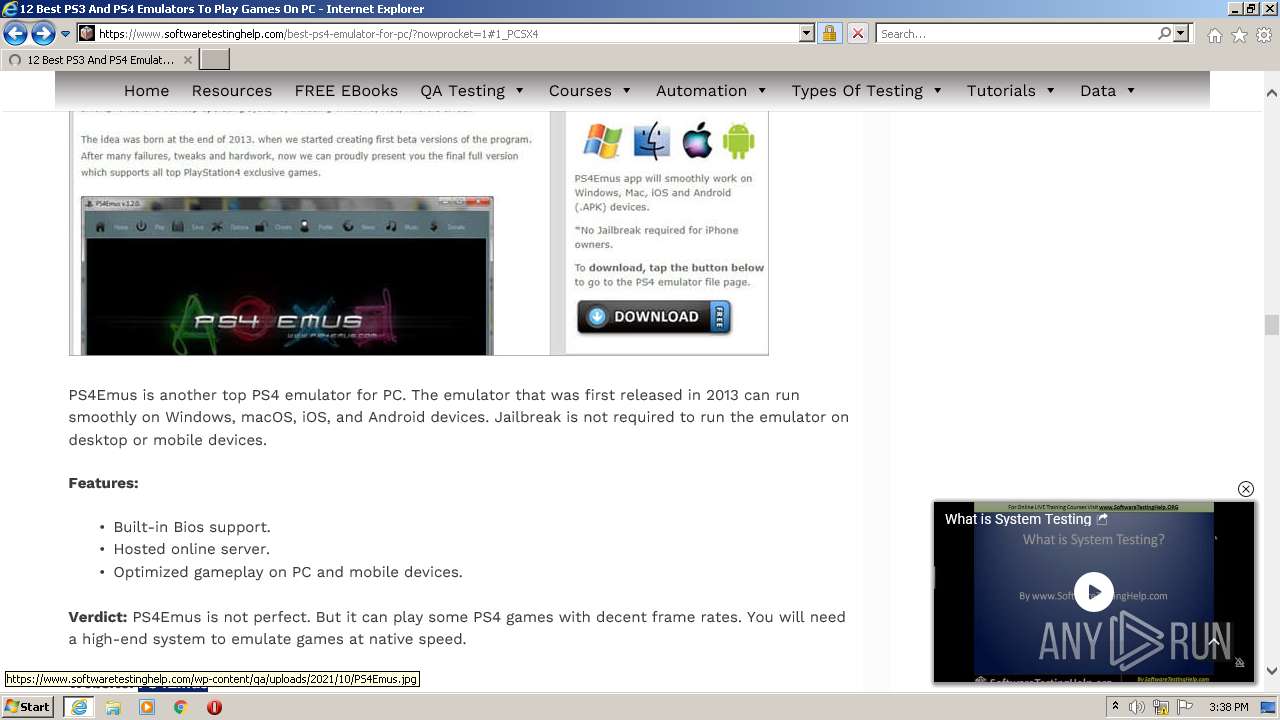Close the floating video player
1280x720 pixels.
tap(1245, 489)
